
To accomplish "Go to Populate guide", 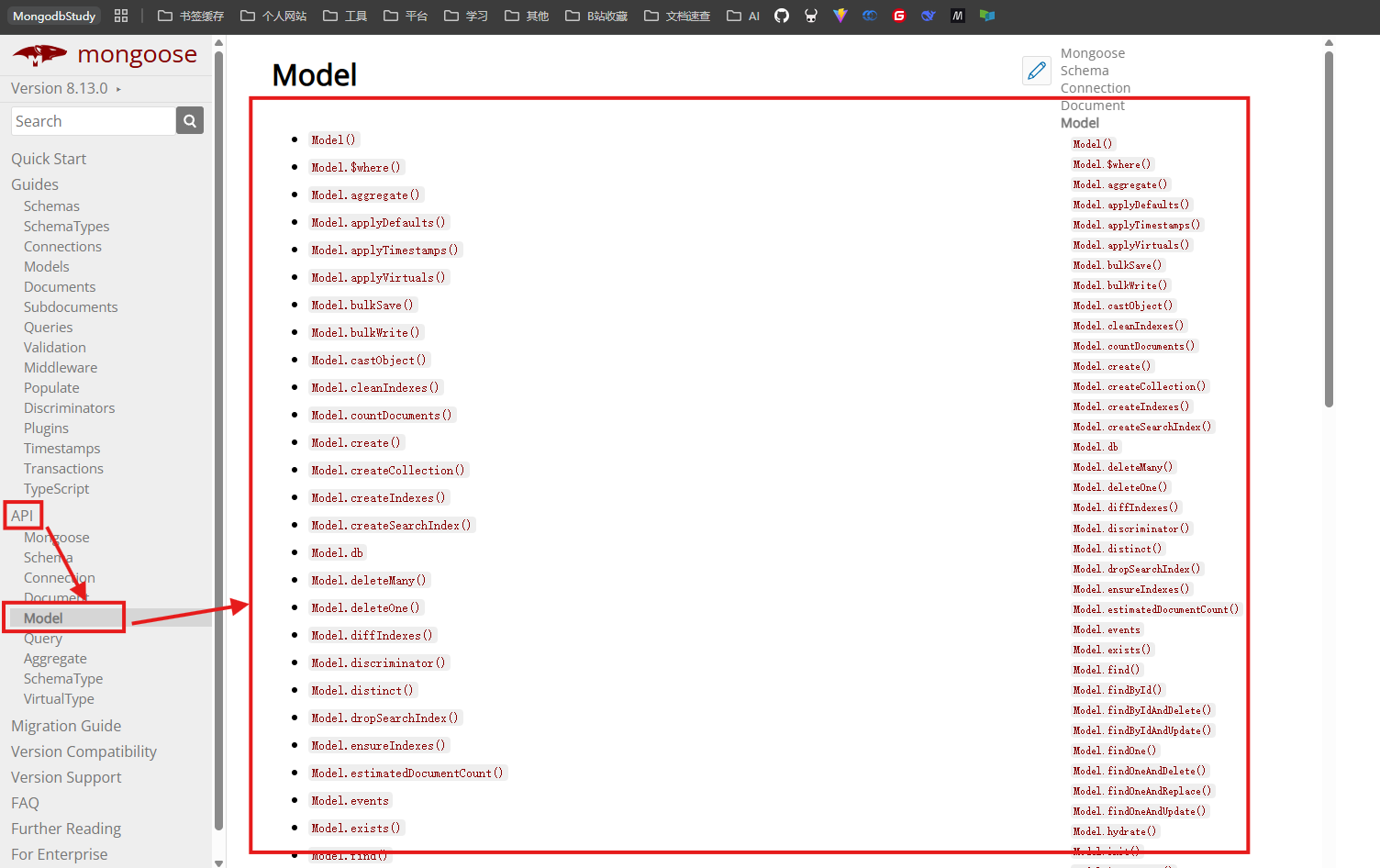I will click(x=51, y=388).
